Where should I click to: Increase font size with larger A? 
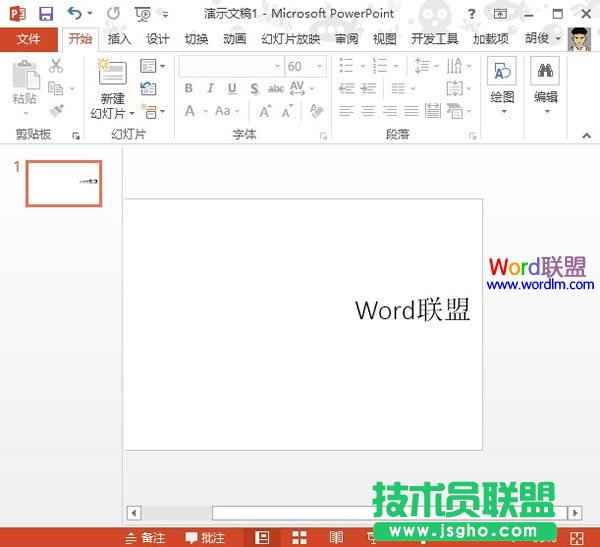tap(265, 111)
